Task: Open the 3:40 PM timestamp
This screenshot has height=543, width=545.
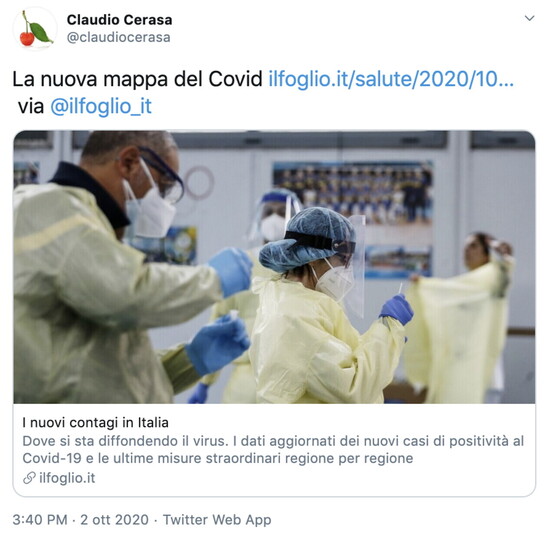Action: tap(40, 520)
